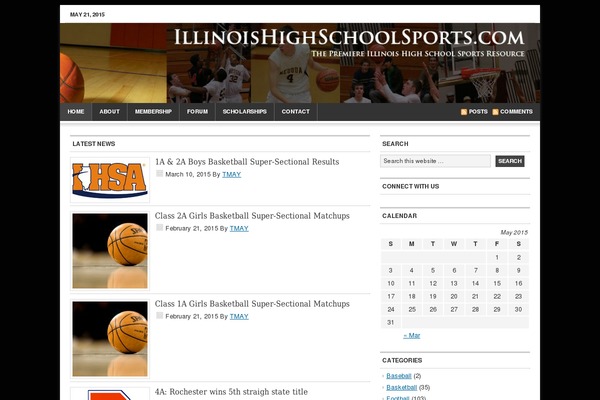Viewport: 600px width, 400px height.
Task: Select the Membership menu item
Action: click(x=153, y=112)
